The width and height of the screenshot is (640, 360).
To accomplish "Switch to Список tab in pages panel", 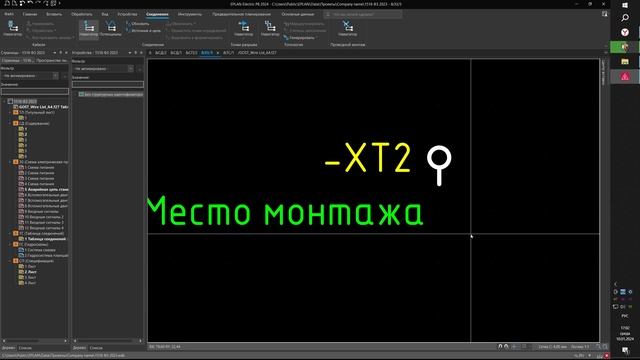I will point(25,348).
